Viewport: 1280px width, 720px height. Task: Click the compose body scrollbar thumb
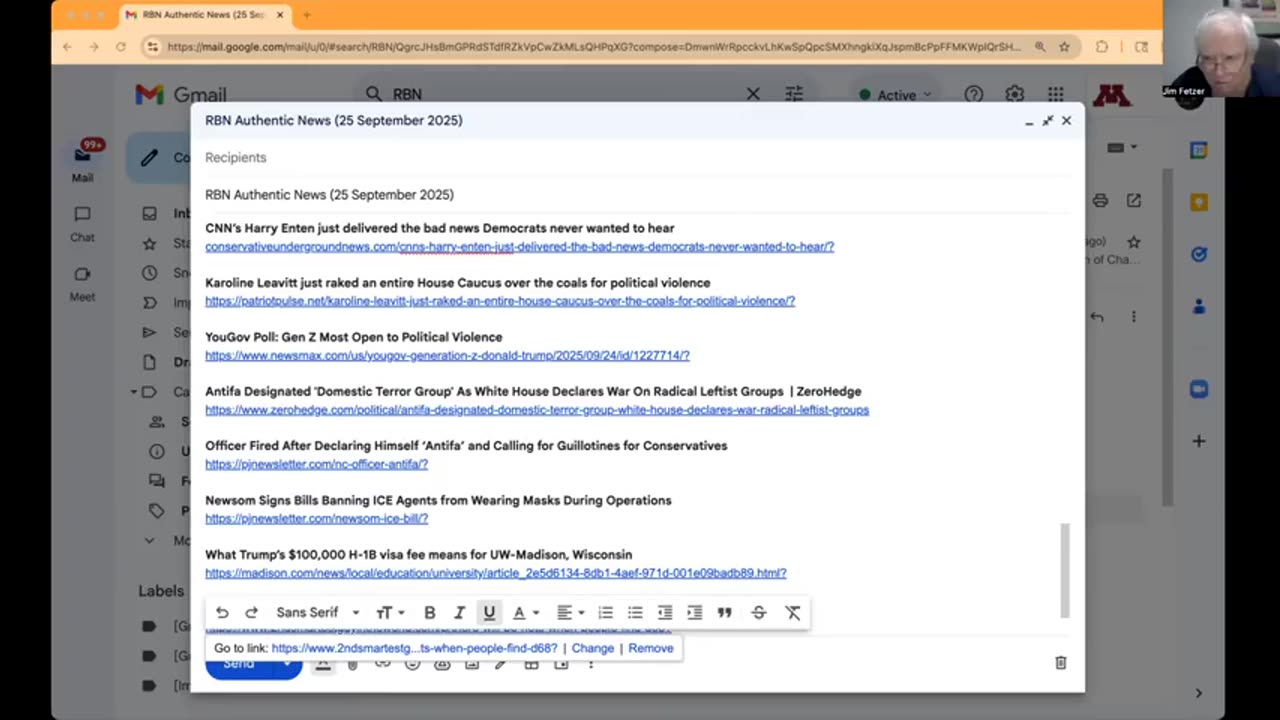click(1065, 570)
